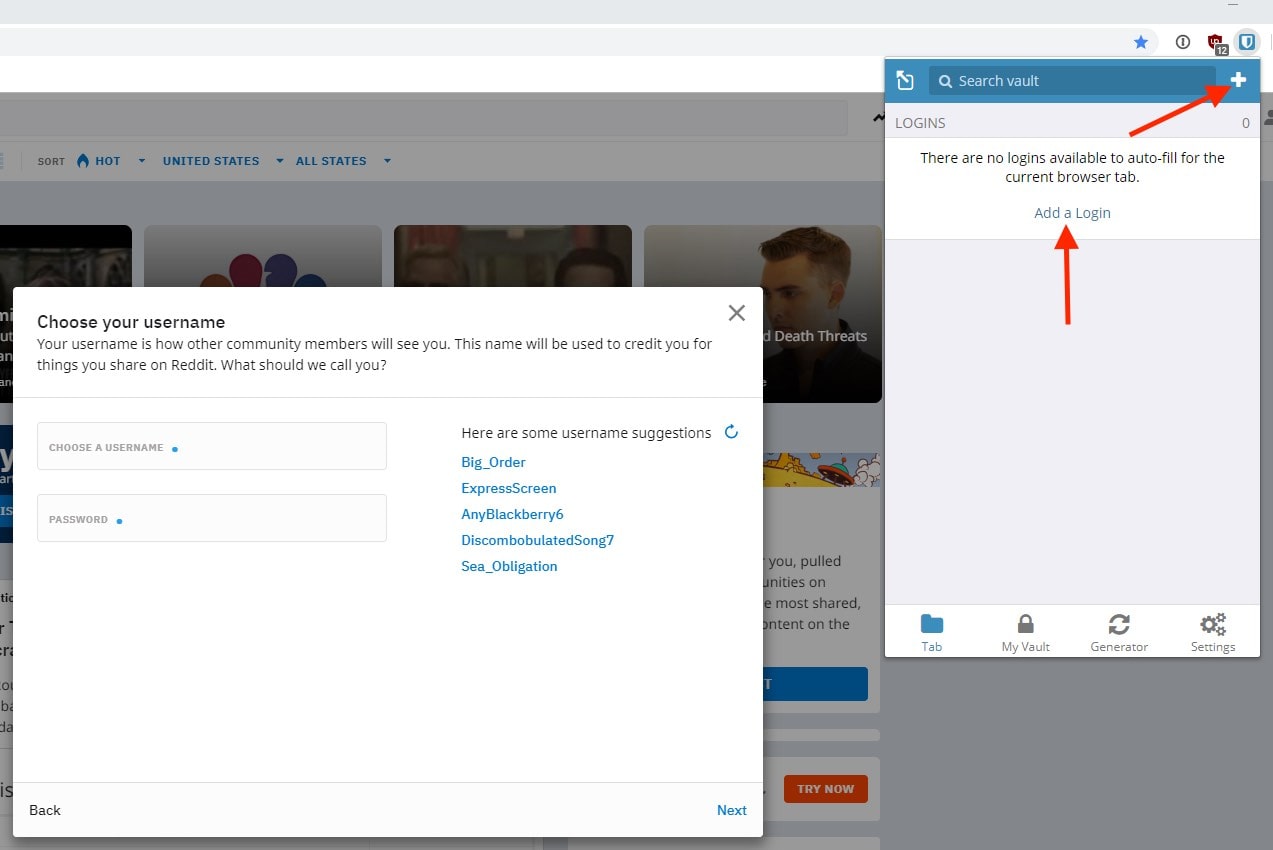The width and height of the screenshot is (1273, 850).
Task: Click the orange TRY NOW button
Action: (825, 789)
